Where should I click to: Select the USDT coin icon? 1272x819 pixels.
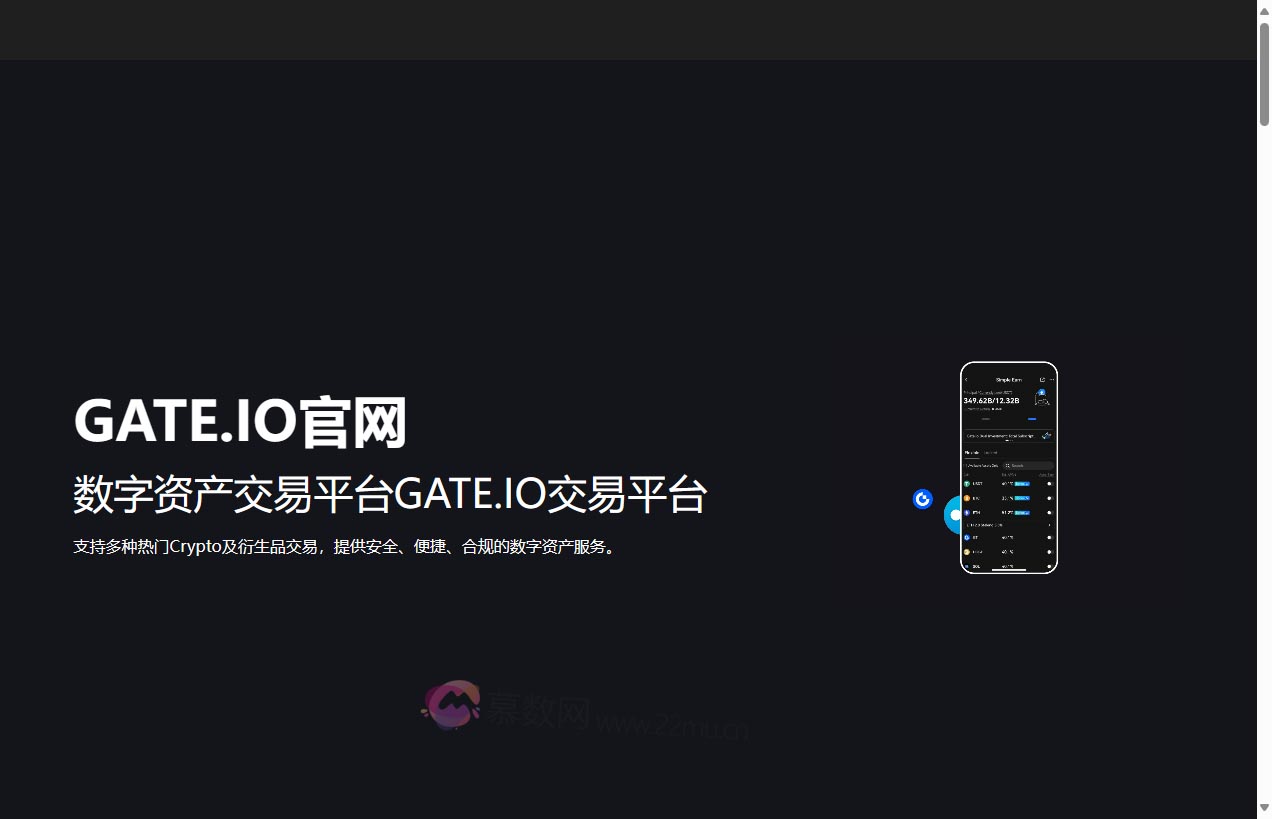tap(965, 482)
